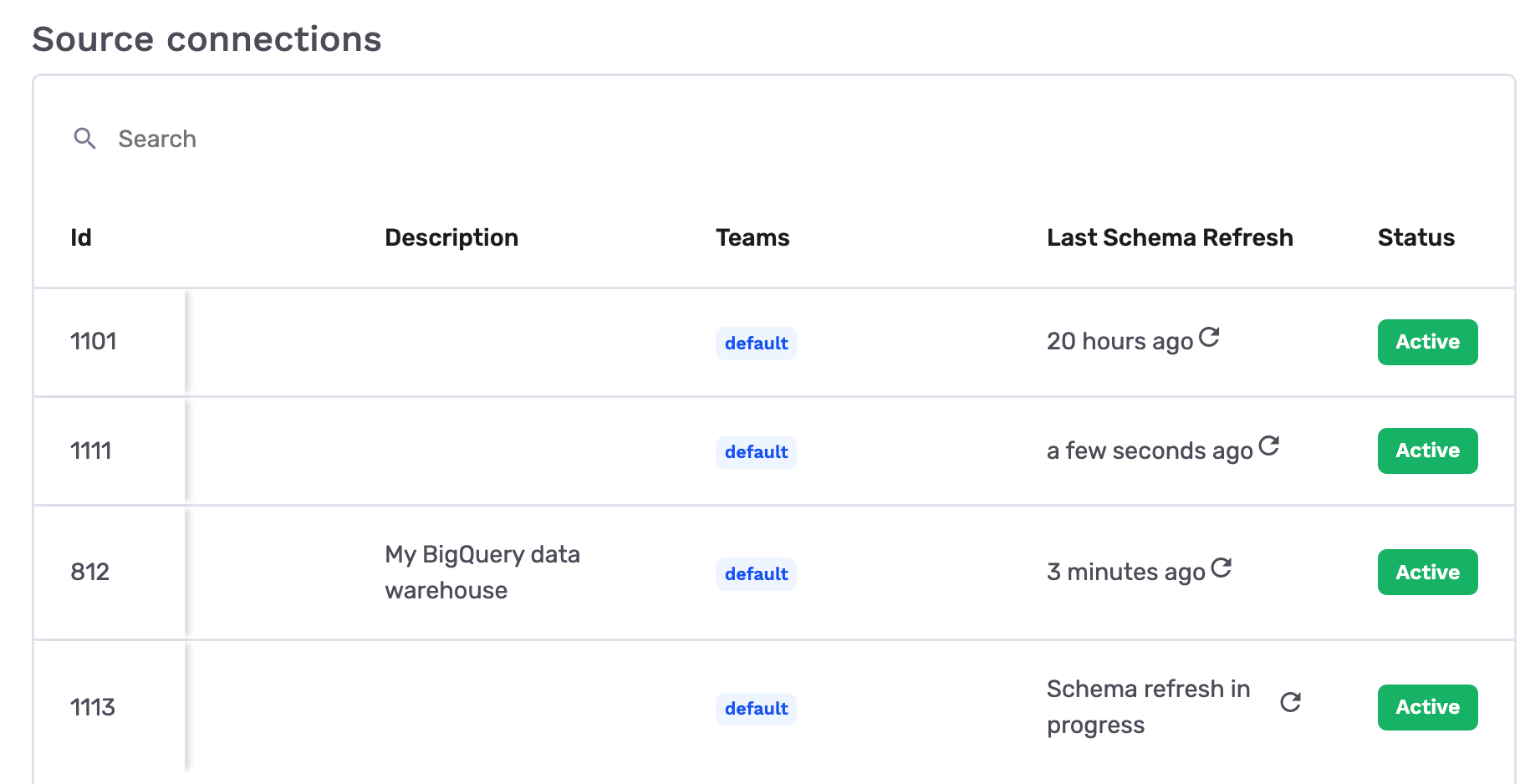
Task: Open default team tag for 1101
Action: coord(756,344)
